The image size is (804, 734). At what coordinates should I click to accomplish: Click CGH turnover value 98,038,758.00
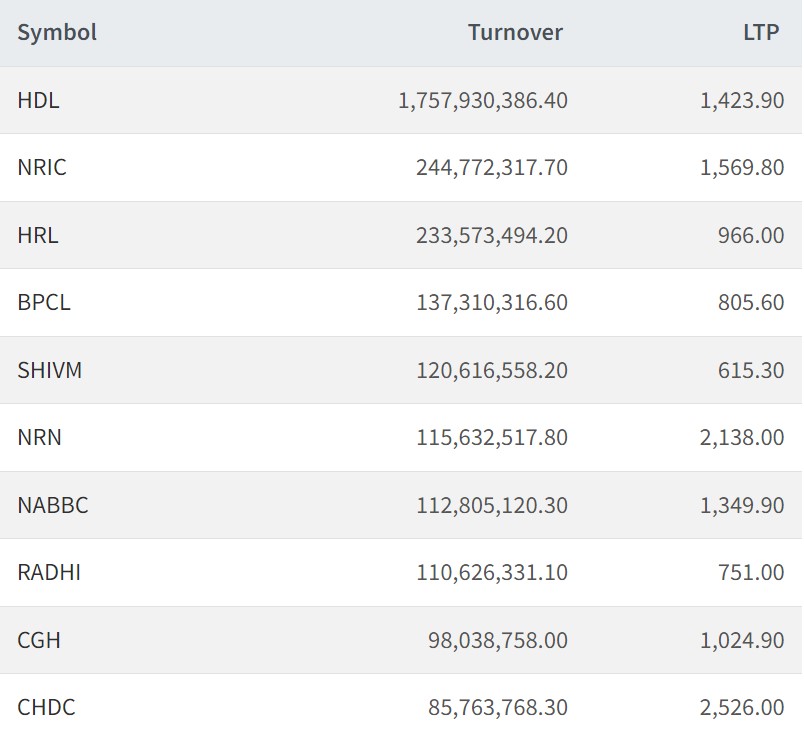pos(497,640)
